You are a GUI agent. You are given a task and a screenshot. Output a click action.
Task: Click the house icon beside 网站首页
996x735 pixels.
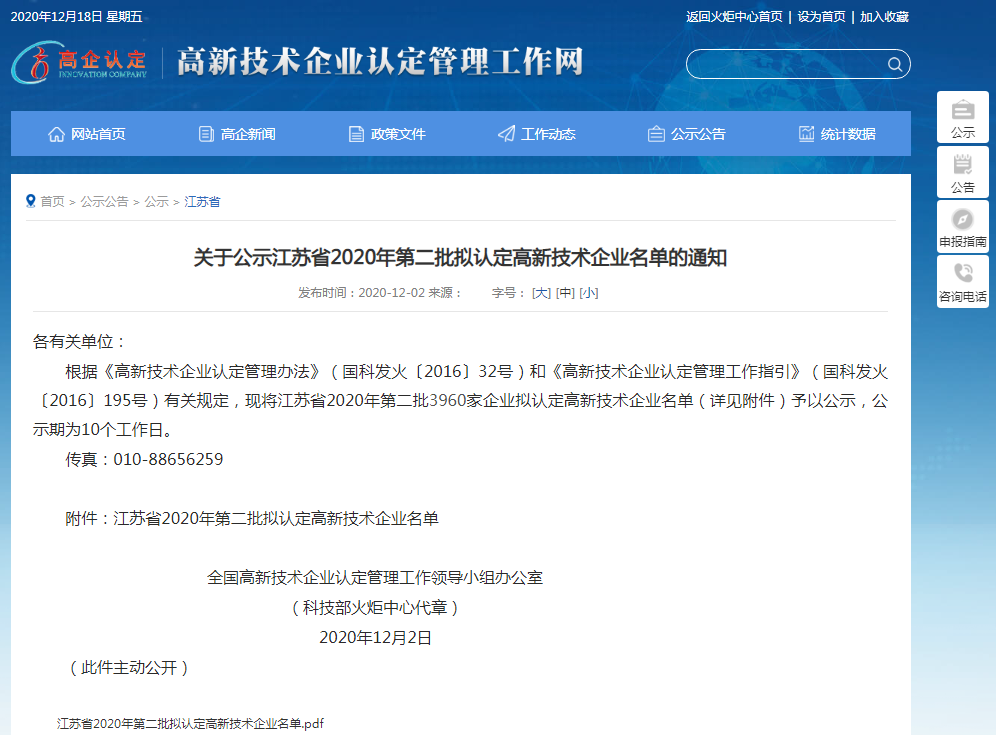(x=57, y=132)
